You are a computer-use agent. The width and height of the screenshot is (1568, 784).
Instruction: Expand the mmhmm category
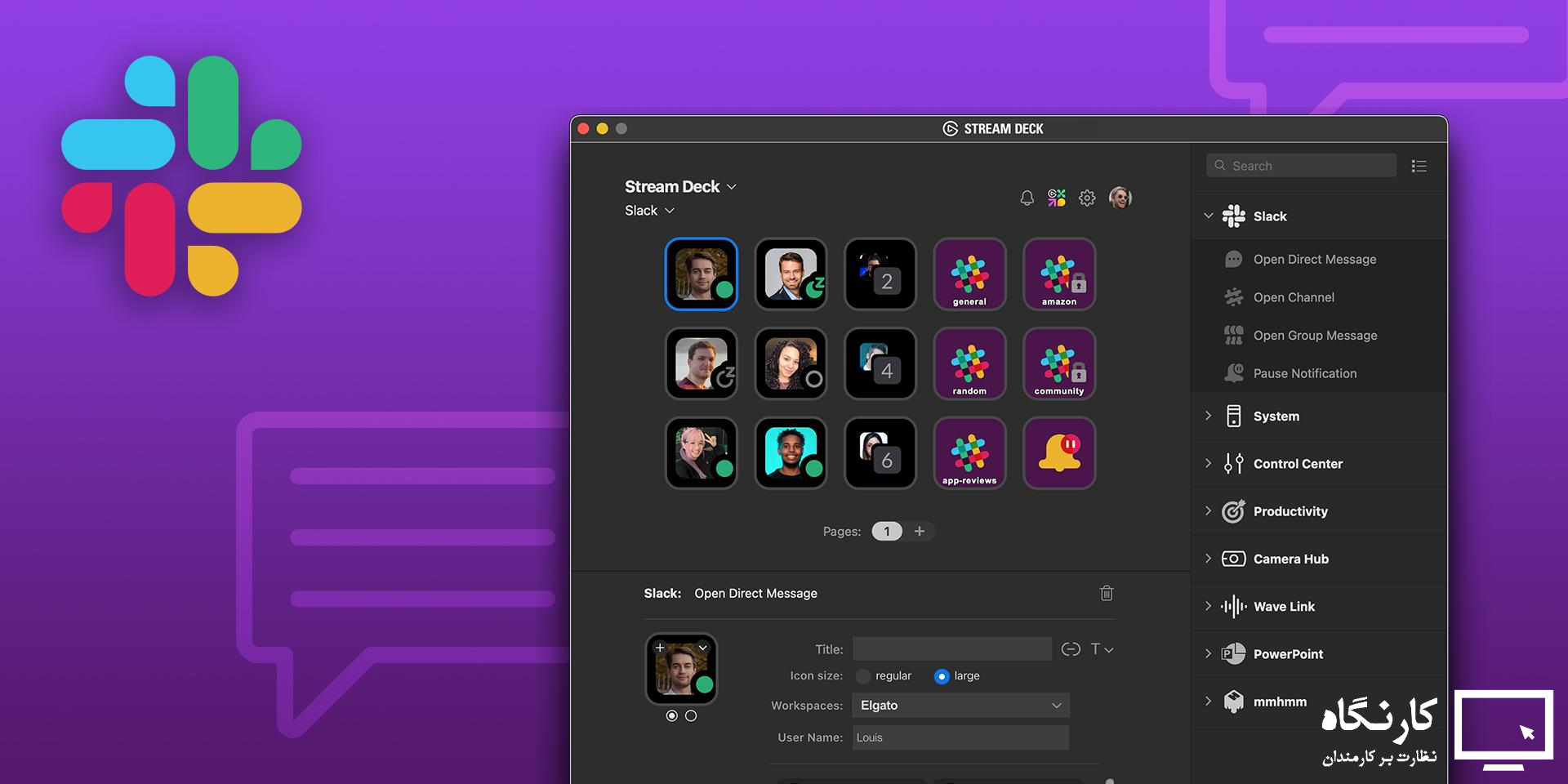(x=1209, y=701)
